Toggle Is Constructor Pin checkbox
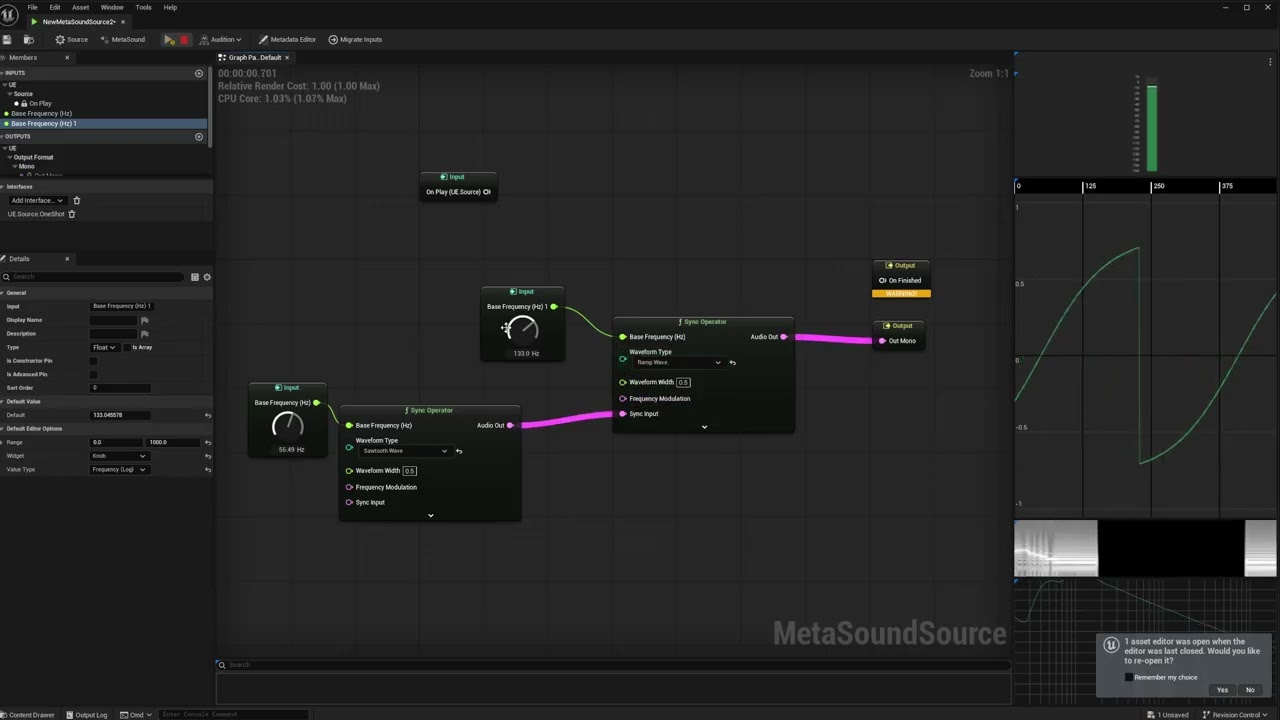 point(94,361)
